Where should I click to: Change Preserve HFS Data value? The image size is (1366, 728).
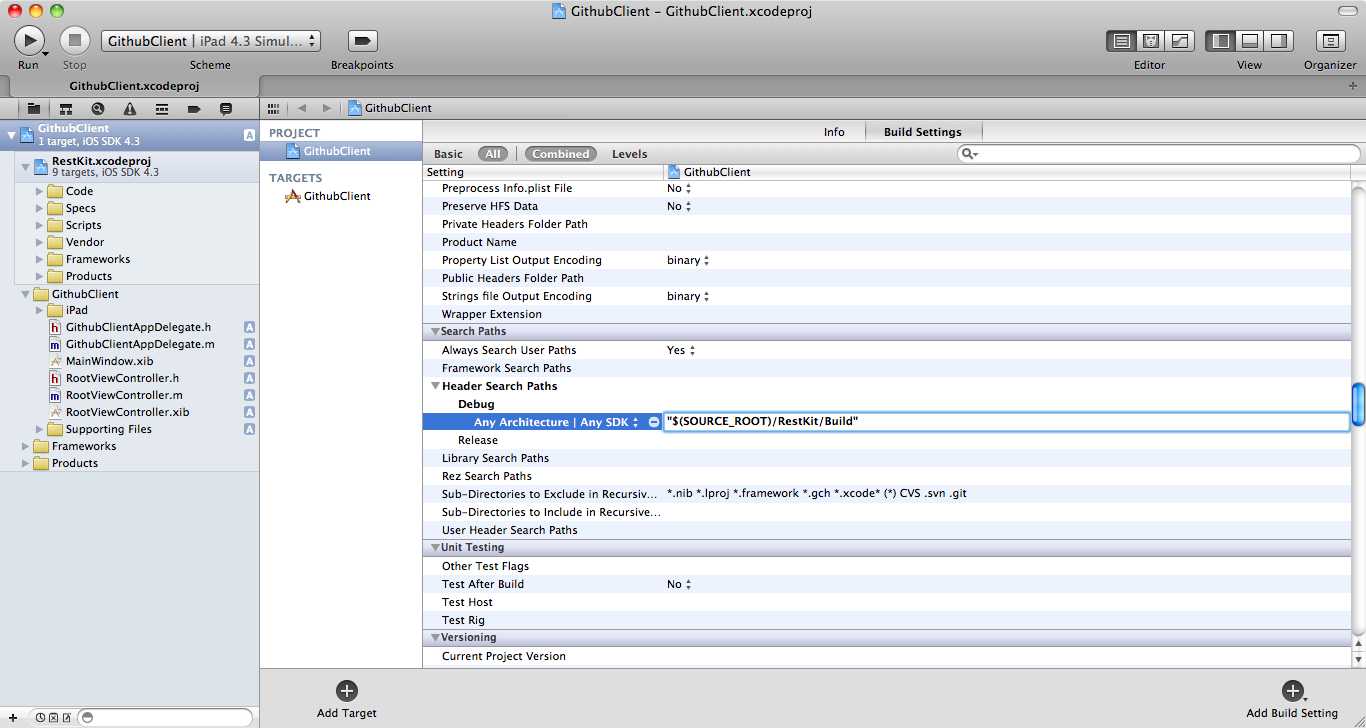click(679, 206)
